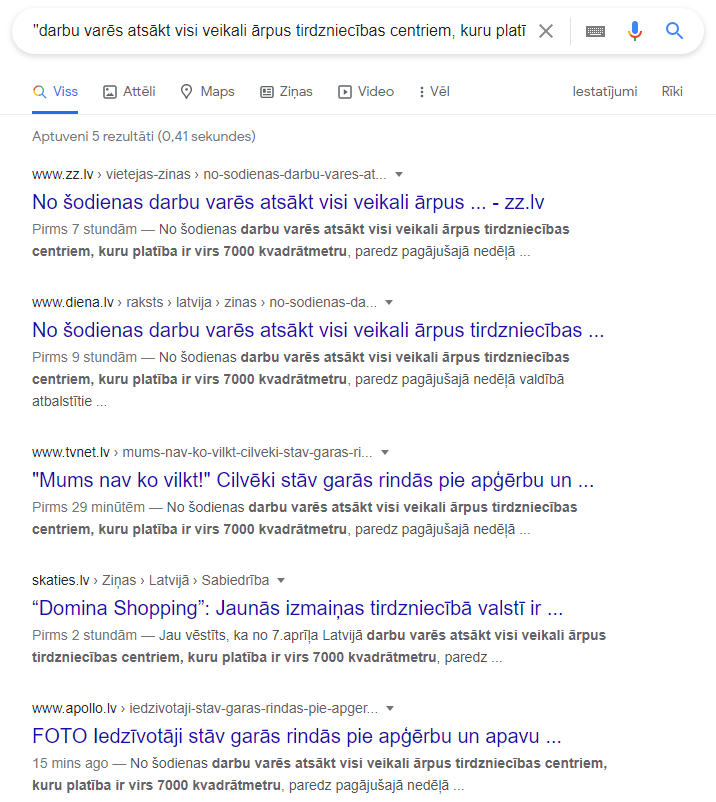Open the on-screen keyboard input tool
The height and width of the screenshot is (802, 716).
[595, 31]
